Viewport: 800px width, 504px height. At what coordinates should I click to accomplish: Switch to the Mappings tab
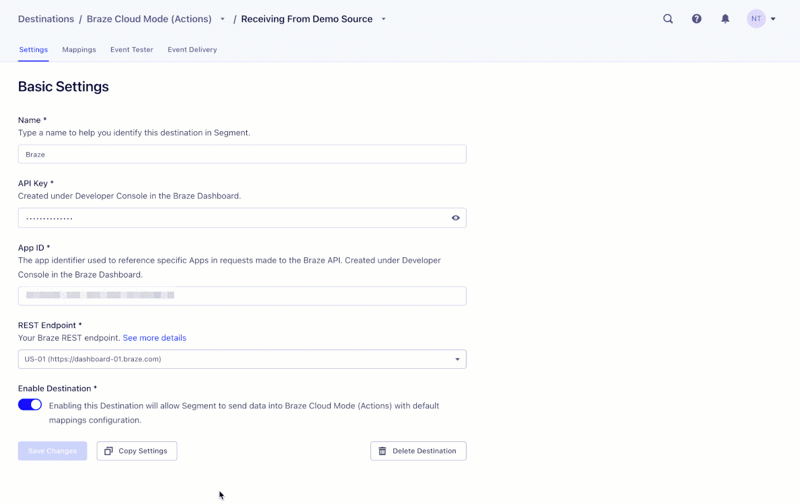click(79, 49)
